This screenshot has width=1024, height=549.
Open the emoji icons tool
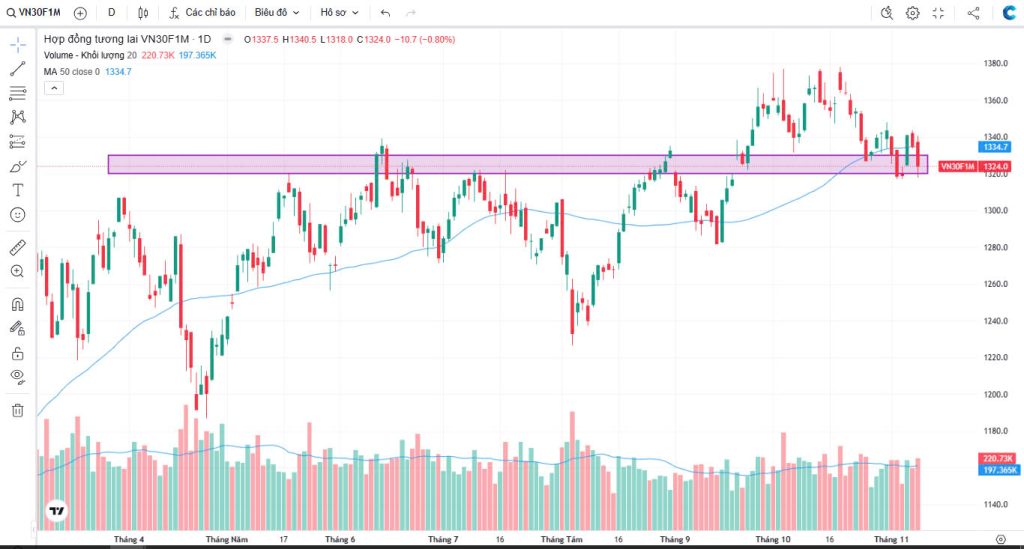(17, 214)
